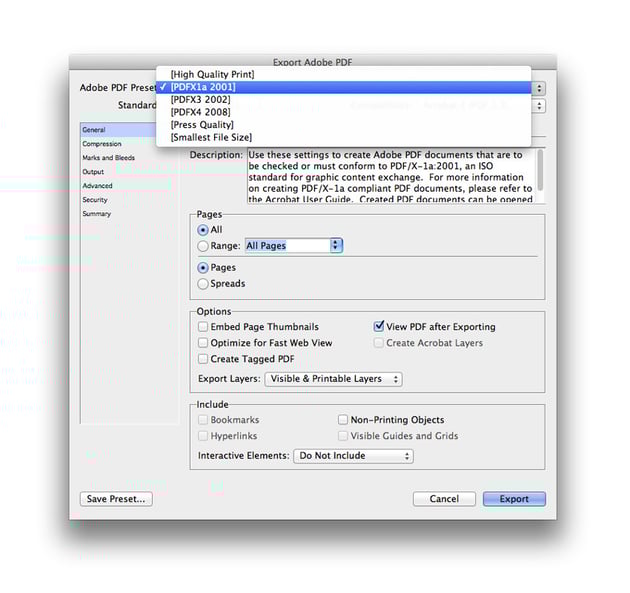Screen dimensions: 630x593
Task: Click the Export button
Action: [x=514, y=499]
